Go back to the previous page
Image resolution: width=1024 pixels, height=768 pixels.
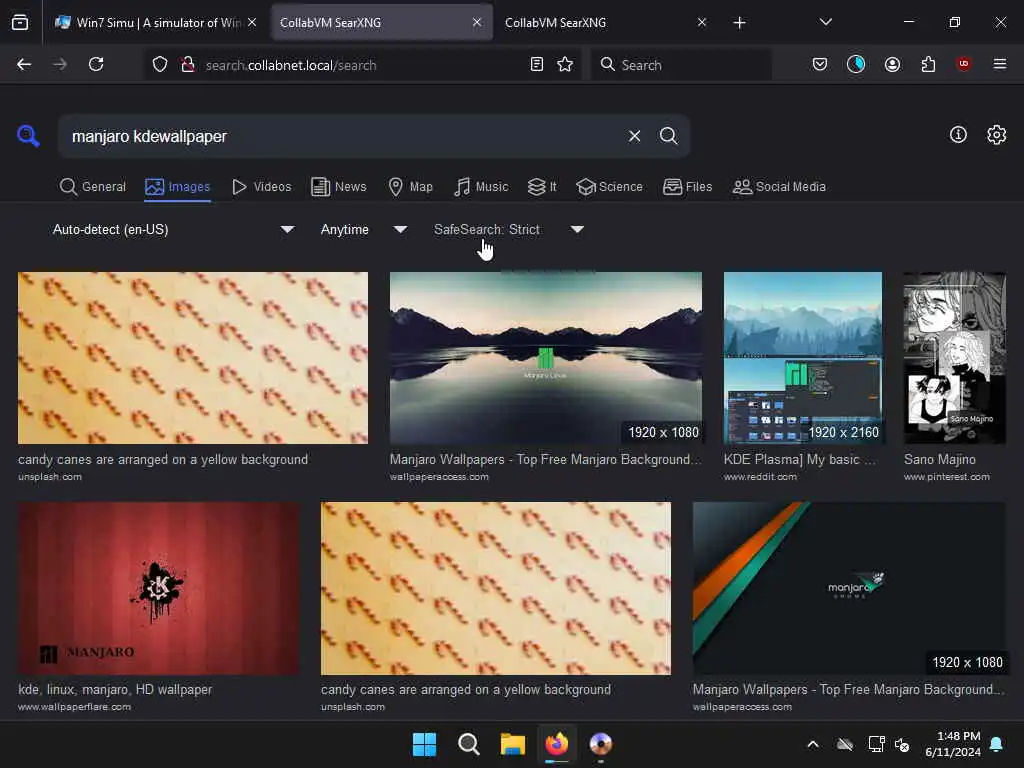point(24,65)
